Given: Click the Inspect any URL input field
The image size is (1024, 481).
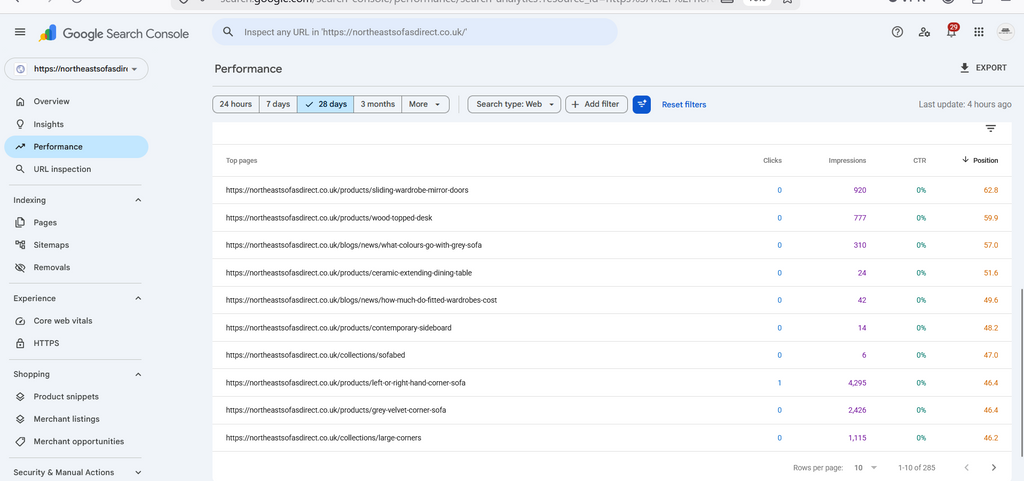Looking at the screenshot, I should (415, 32).
